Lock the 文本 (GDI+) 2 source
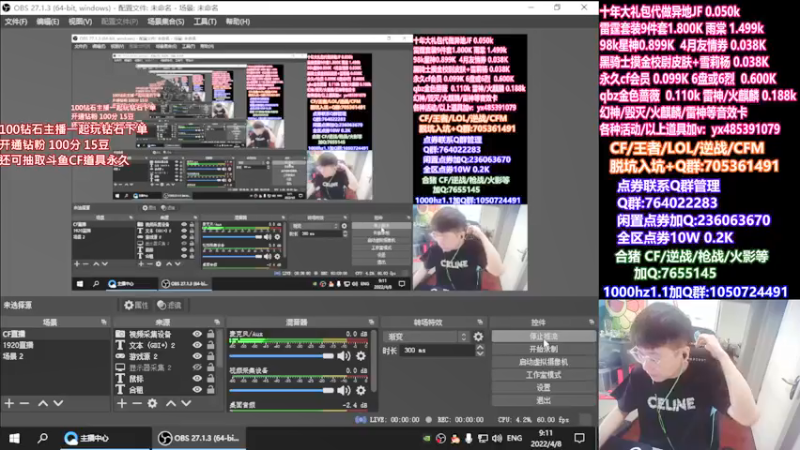This screenshot has height=450, width=800. [x=210, y=345]
